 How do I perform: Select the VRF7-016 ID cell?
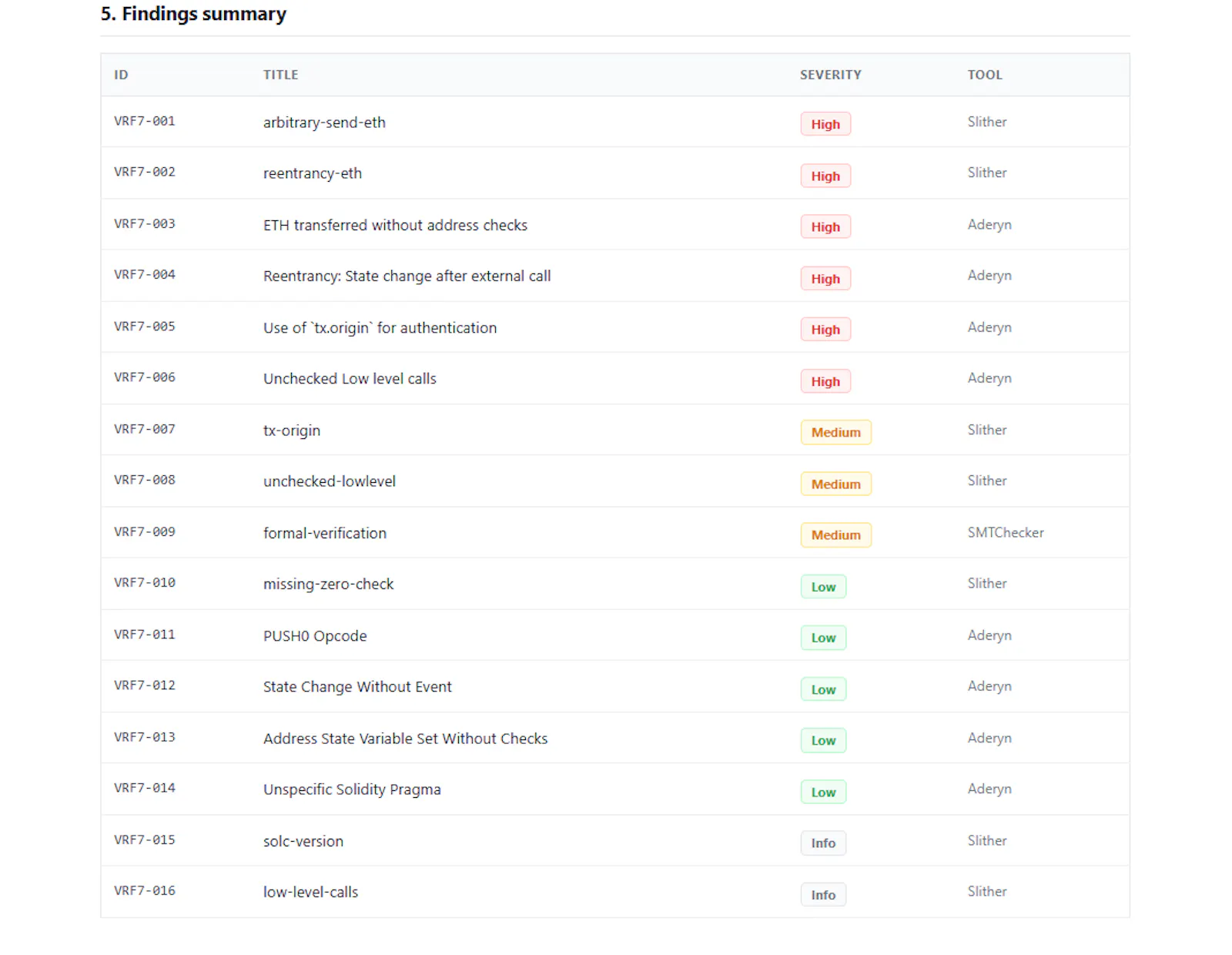click(145, 890)
